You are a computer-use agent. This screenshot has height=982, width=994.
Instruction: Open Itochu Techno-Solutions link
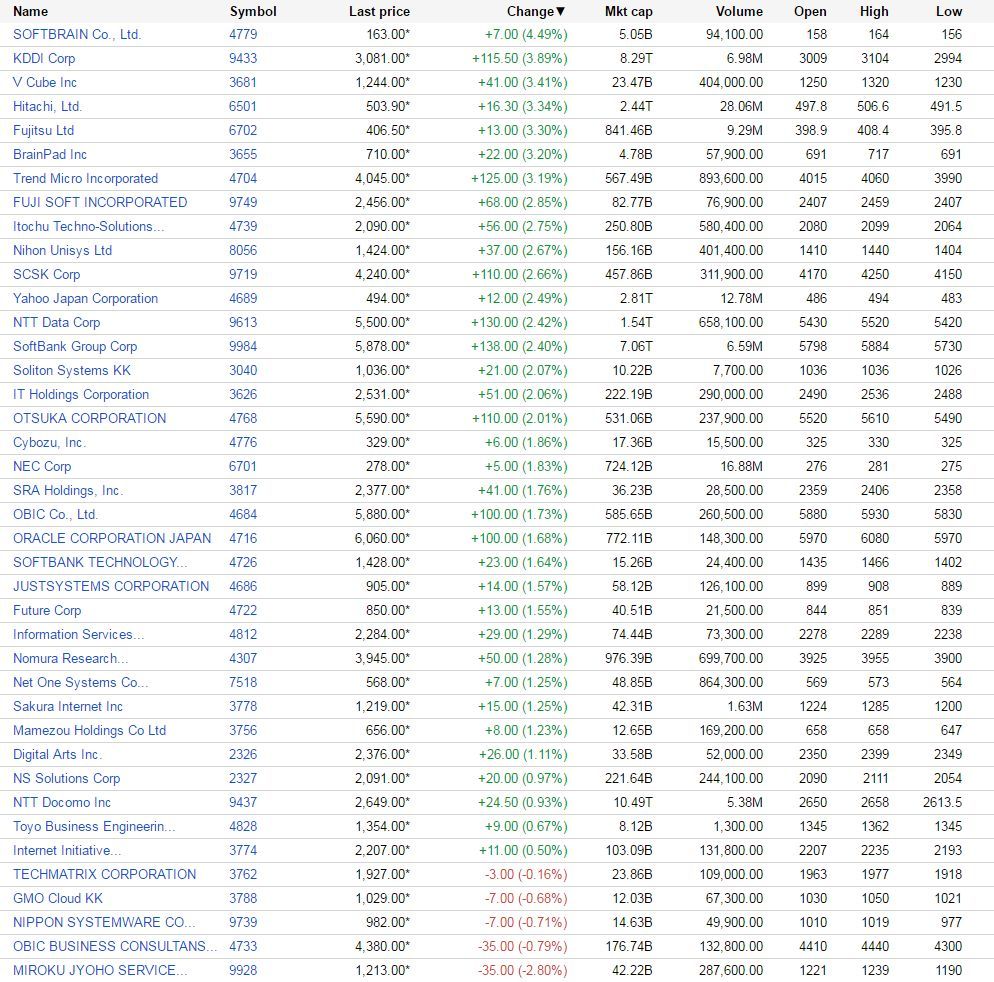click(x=89, y=226)
